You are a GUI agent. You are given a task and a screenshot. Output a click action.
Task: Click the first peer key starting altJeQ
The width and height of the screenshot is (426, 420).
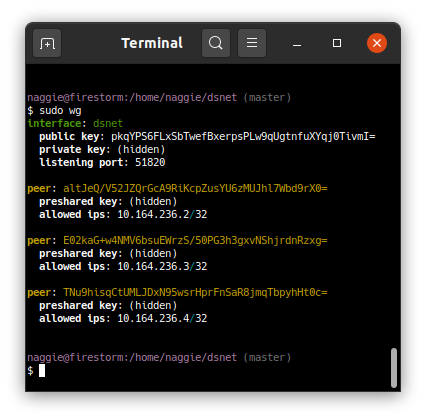(x=195, y=188)
